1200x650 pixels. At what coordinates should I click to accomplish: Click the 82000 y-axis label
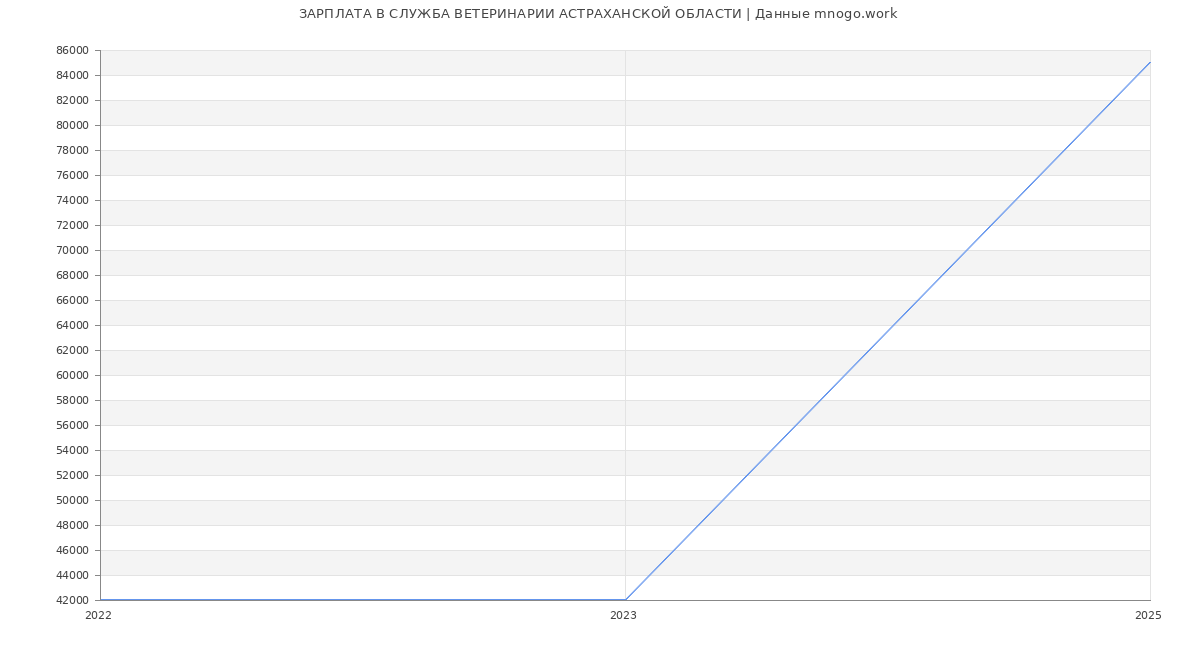tap(73, 101)
